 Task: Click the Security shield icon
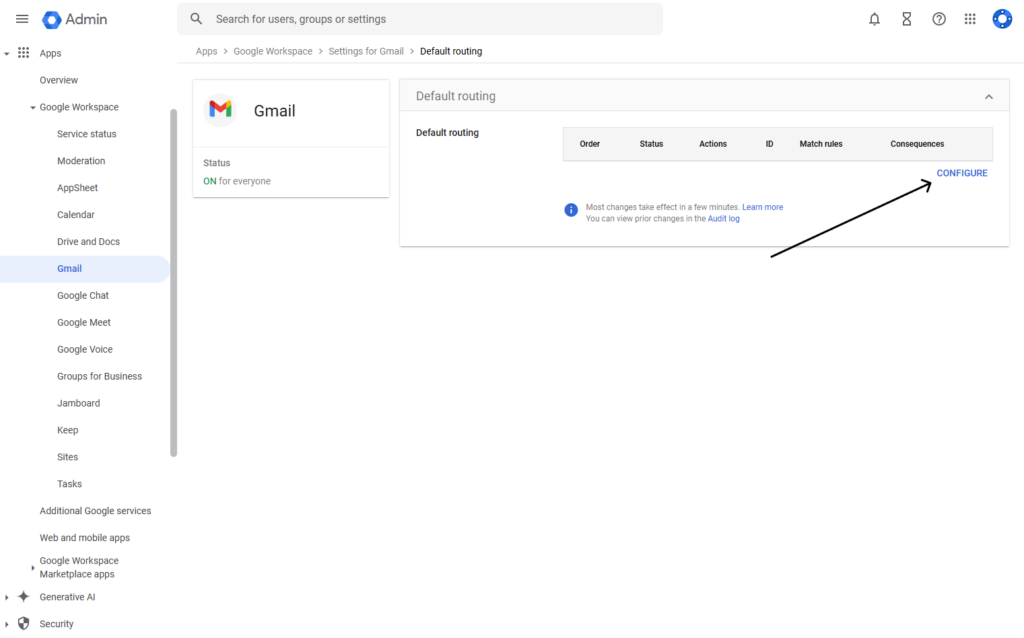(x=24, y=623)
